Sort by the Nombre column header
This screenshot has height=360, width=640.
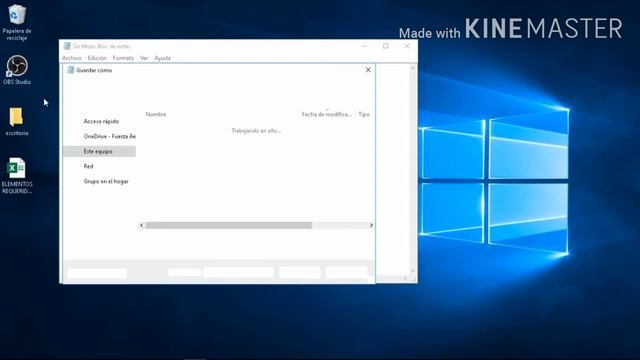tap(156, 114)
